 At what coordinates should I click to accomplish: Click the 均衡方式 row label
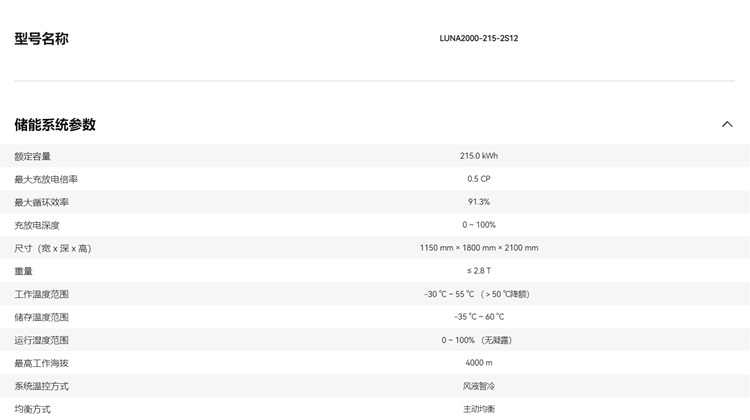[x=32, y=409]
